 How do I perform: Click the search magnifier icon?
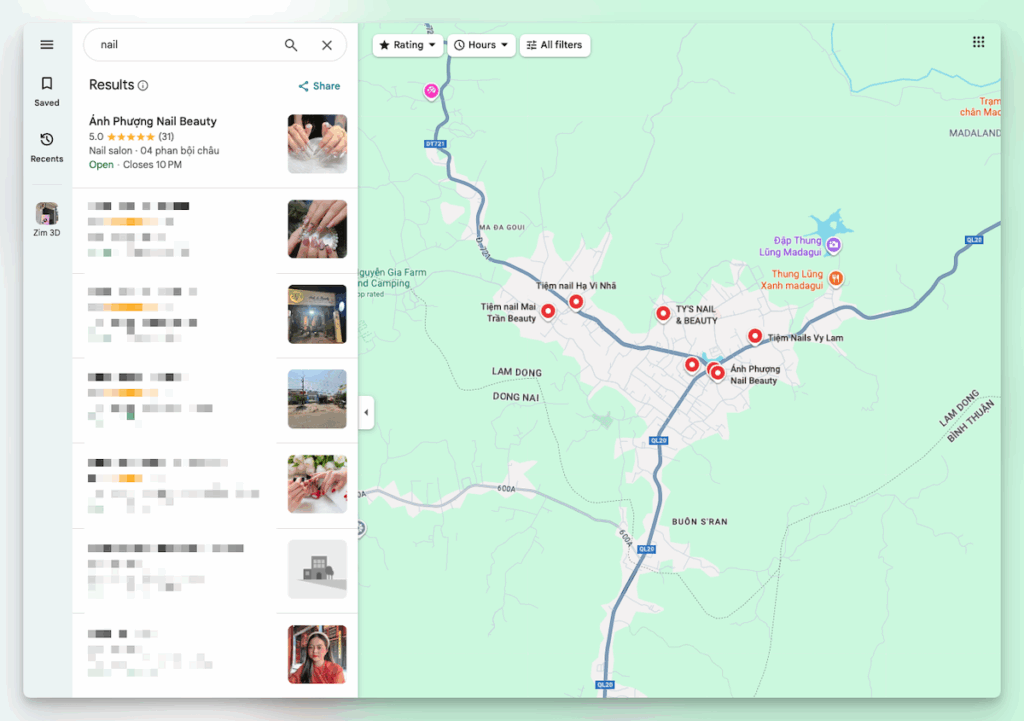pos(291,45)
